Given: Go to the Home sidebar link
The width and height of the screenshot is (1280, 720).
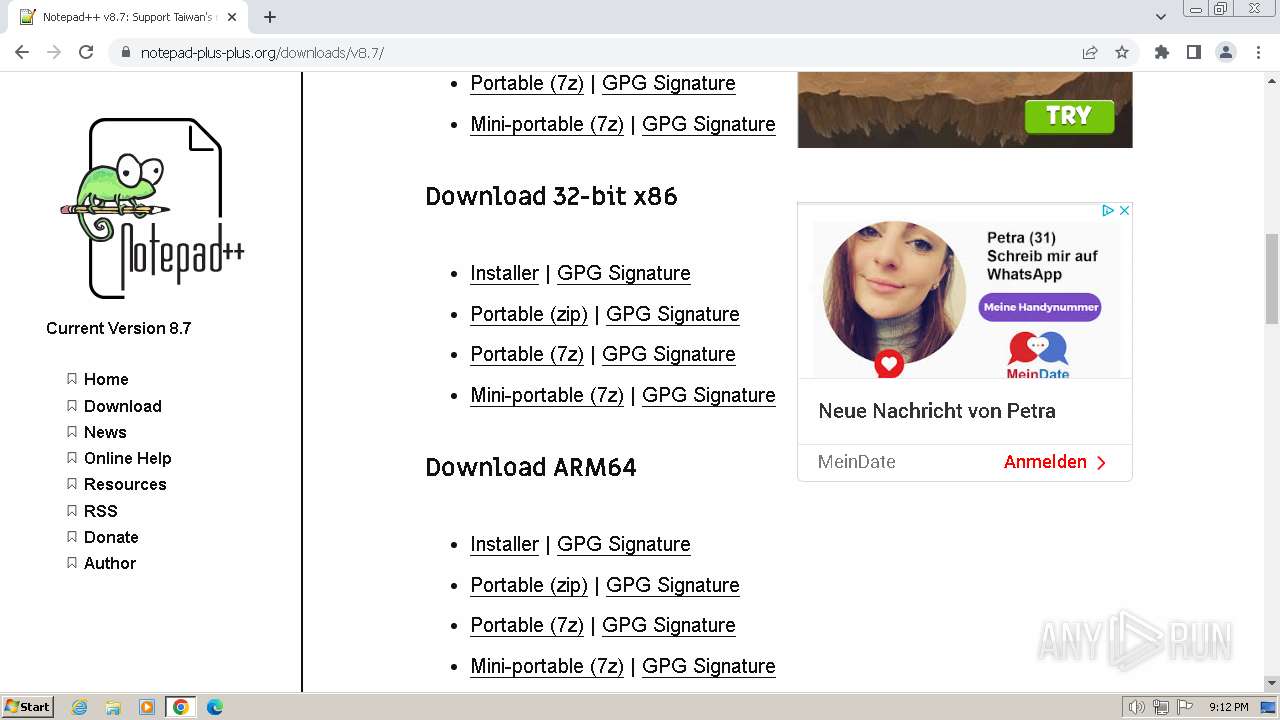Looking at the screenshot, I should pos(106,379).
